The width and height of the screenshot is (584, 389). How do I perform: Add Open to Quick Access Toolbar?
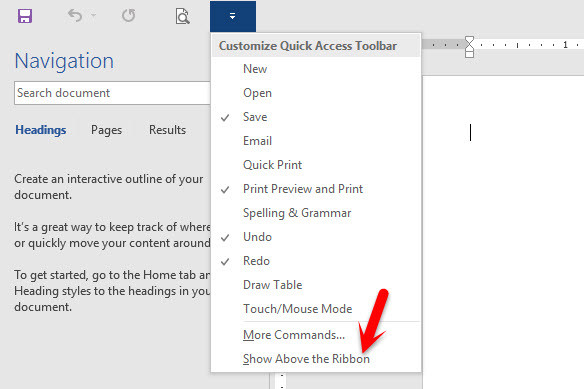pyautogui.click(x=316, y=93)
